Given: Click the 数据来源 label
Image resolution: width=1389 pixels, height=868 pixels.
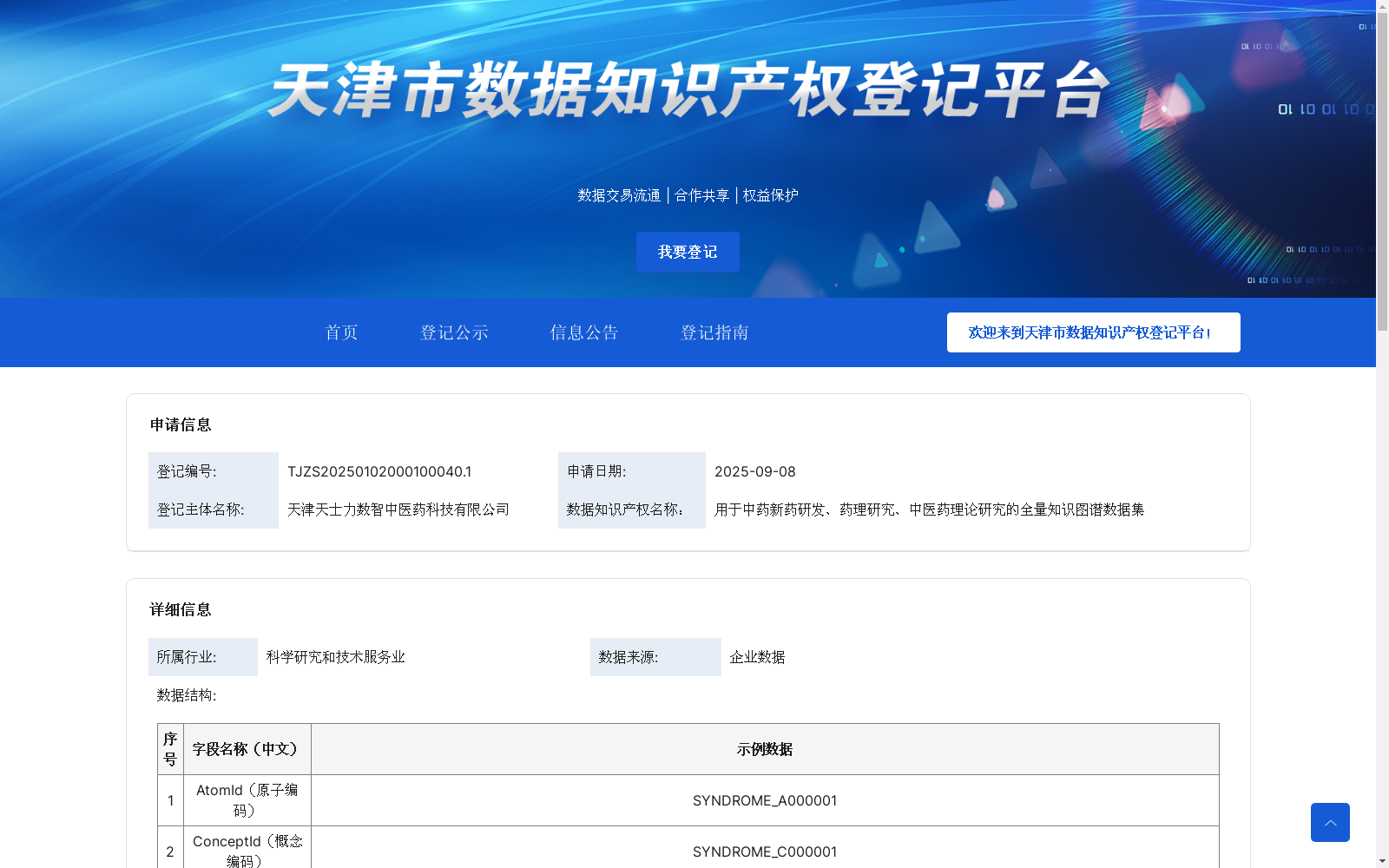Looking at the screenshot, I should [629, 657].
